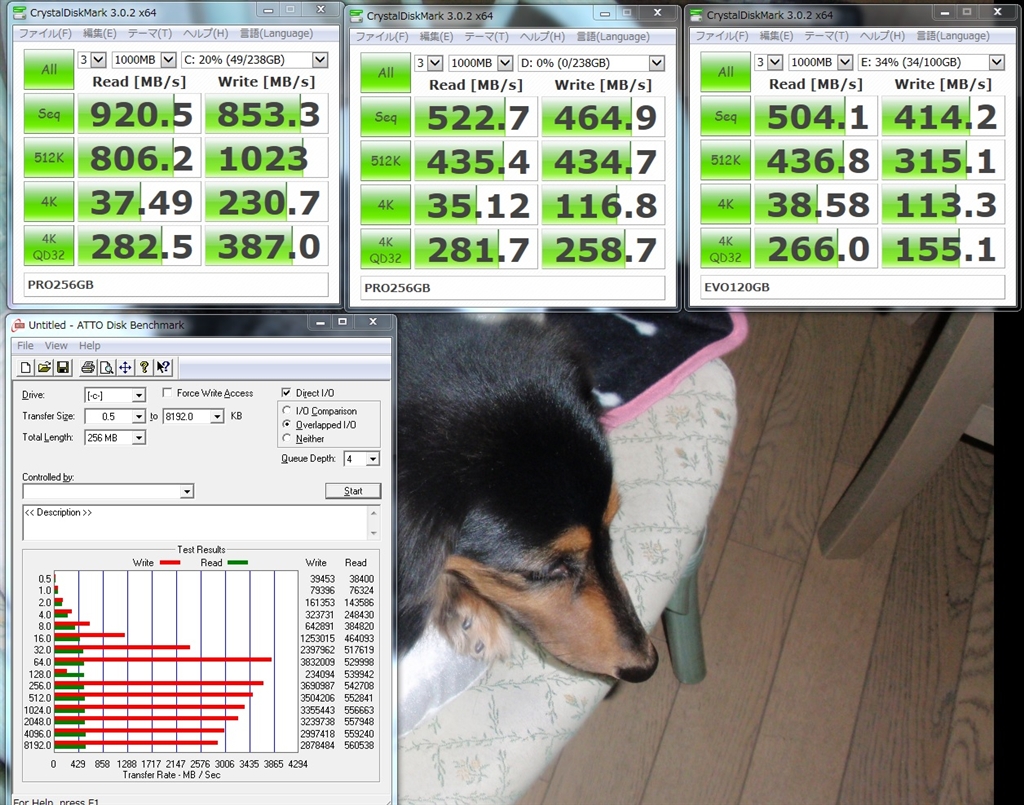Start the ATTO benchmark
Image resolution: width=1024 pixels, height=805 pixels.
coord(353,491)
